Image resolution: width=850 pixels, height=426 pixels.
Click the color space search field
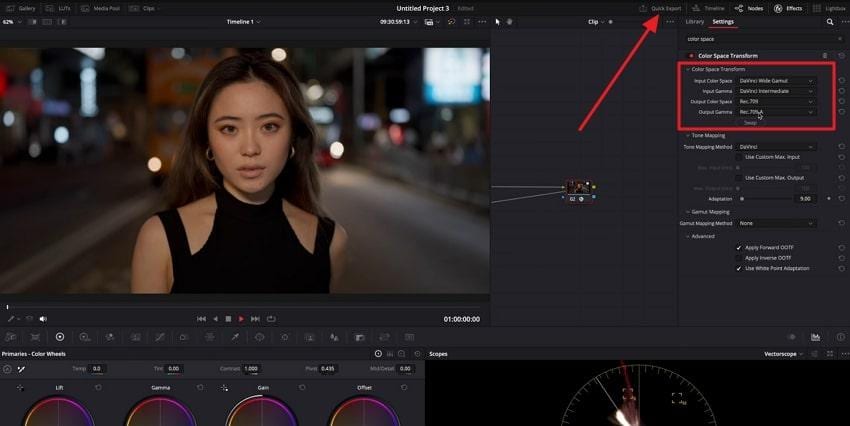click(x=762, y=39)
